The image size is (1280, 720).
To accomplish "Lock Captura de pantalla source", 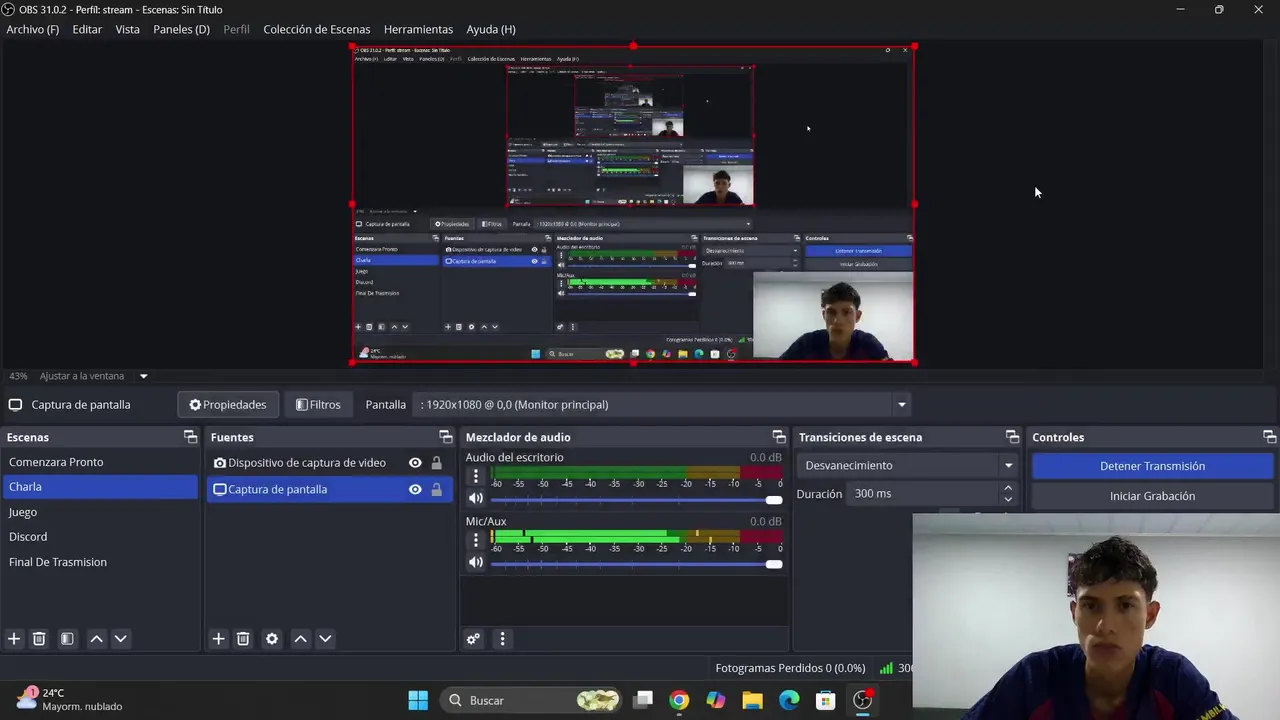I will tap(436, 489).
